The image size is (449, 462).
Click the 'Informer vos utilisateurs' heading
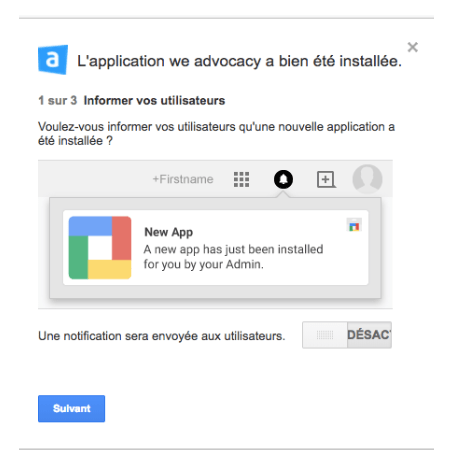click(x=154, y=100)
